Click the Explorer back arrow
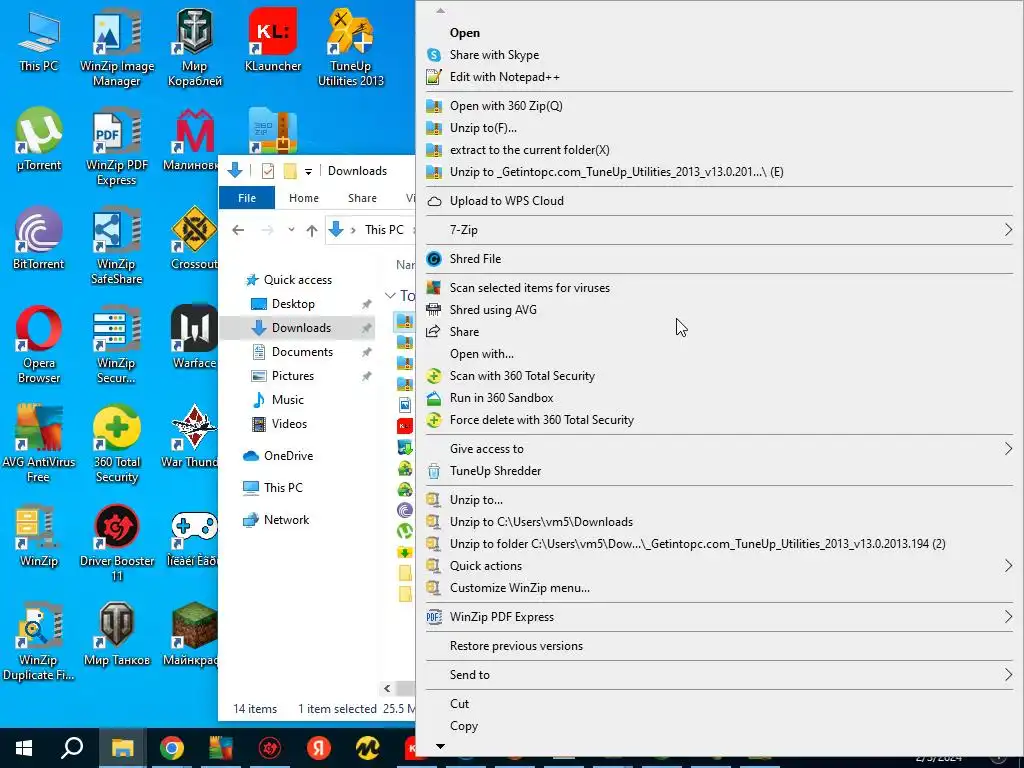Image resolution: width=1024 pixels, height=768 pixels. tap(238, 230)
